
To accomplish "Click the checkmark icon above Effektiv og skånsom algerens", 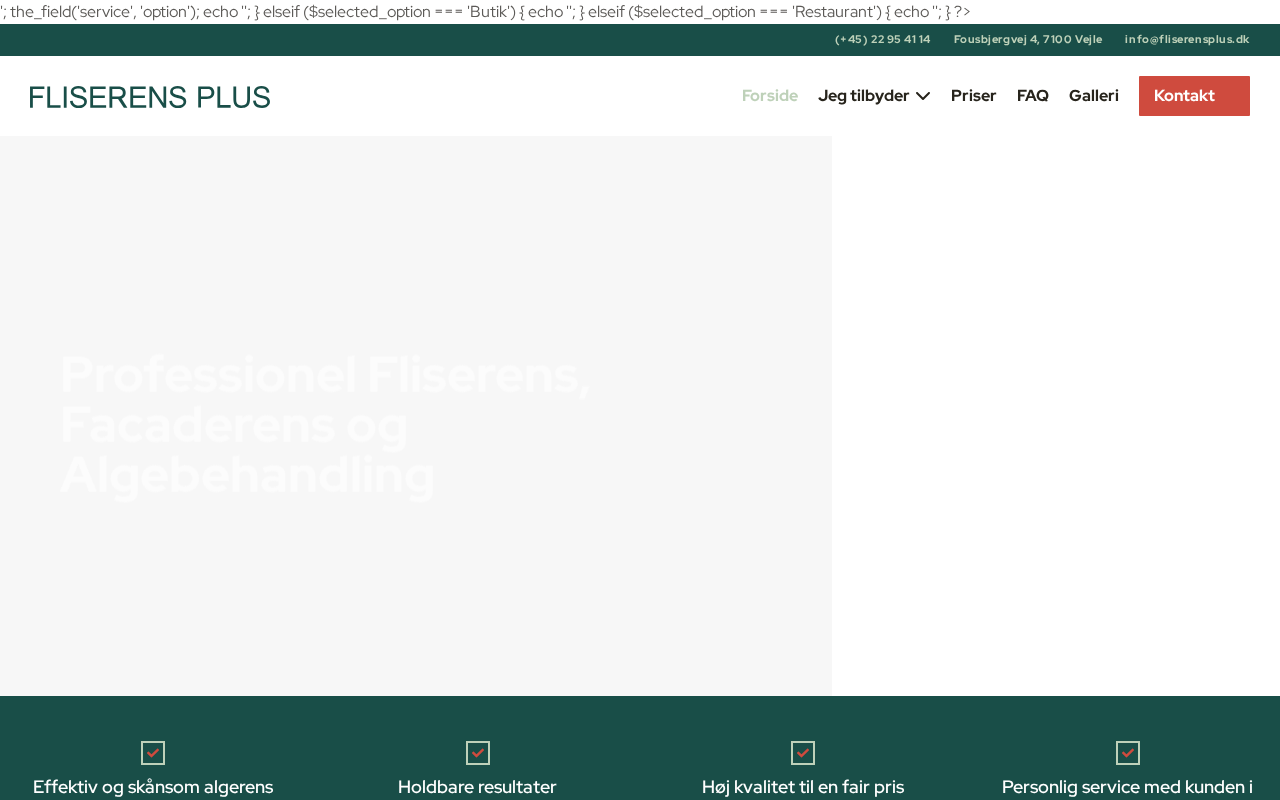I will tap(153, 753).
